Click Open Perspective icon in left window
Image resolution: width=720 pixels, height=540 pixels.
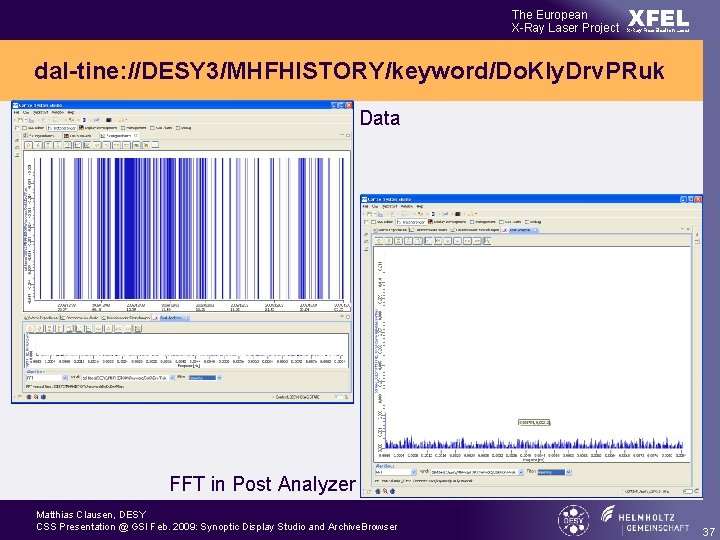16,128
